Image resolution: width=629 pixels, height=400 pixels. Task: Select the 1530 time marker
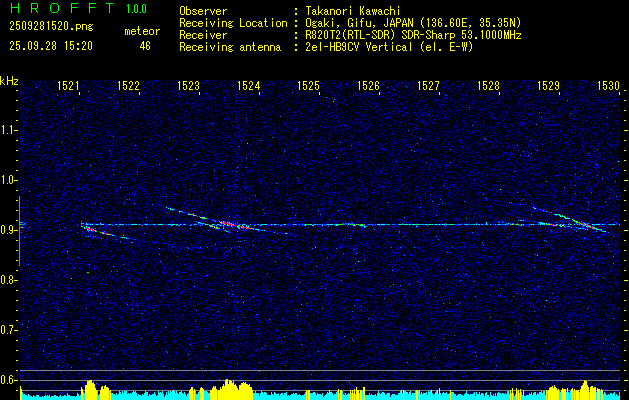608,87
